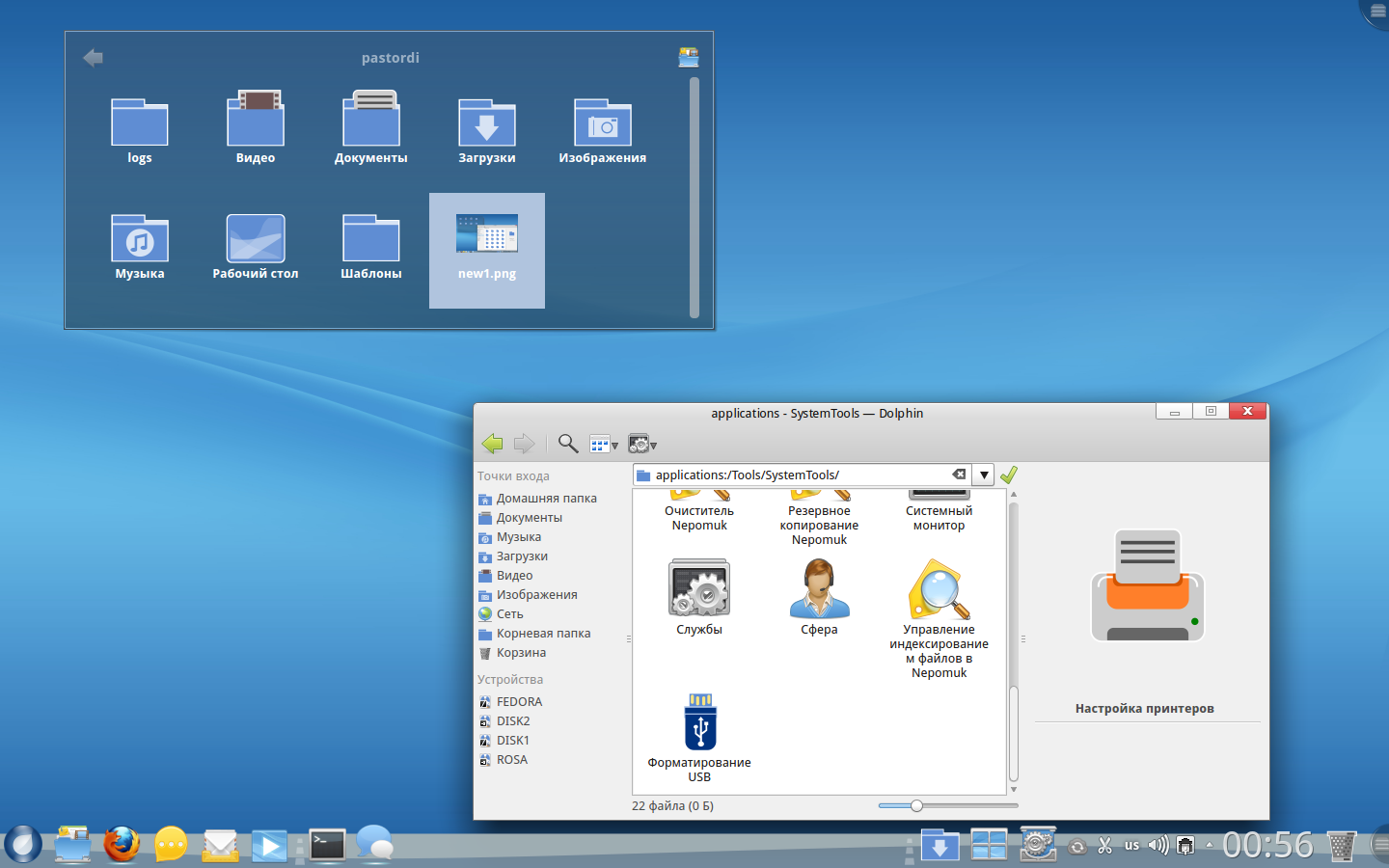This screenshot has height=868, width=1389.
Task: Clear the location bar text
Action: (959, 475)
